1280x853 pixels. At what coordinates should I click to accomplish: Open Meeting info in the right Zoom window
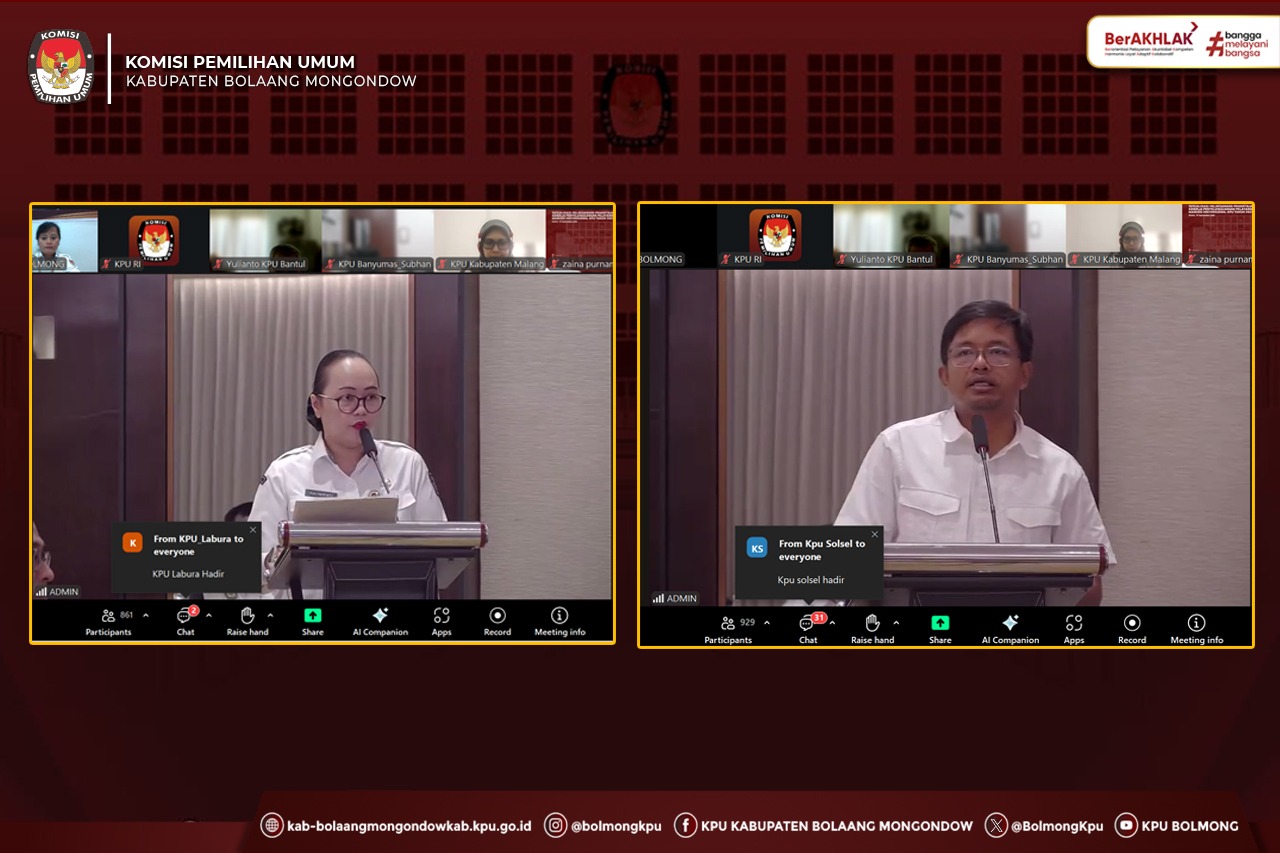pos(1196,627)
